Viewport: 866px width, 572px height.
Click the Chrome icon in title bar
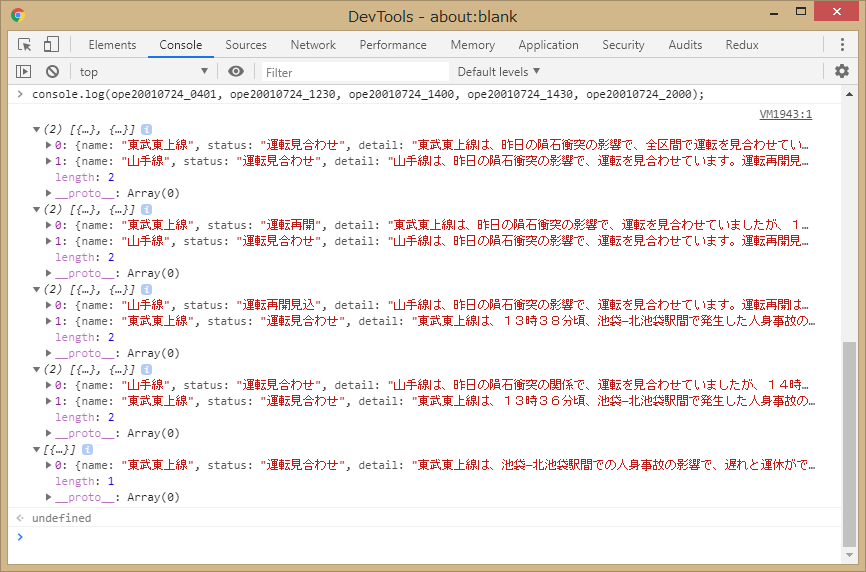click(18, 16)
